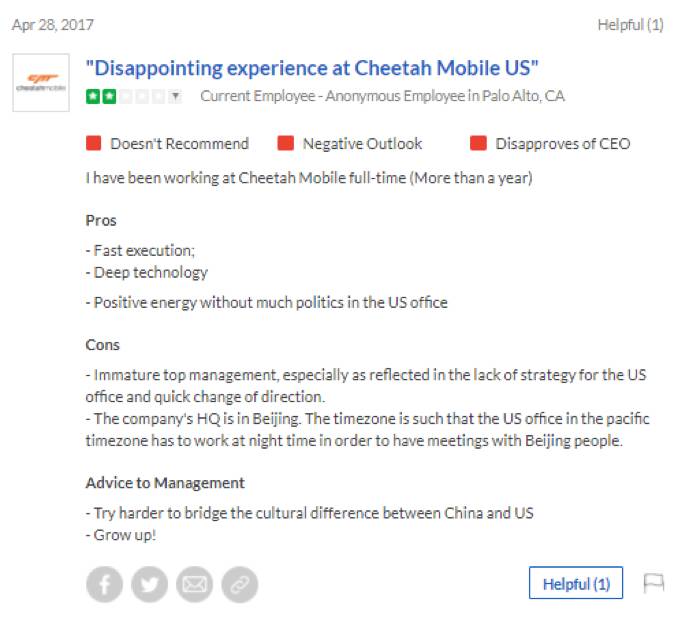This screenshot has width=678, height=617.
Task: Expand the rating details dropdown arrow
Action: coord(176,96)
